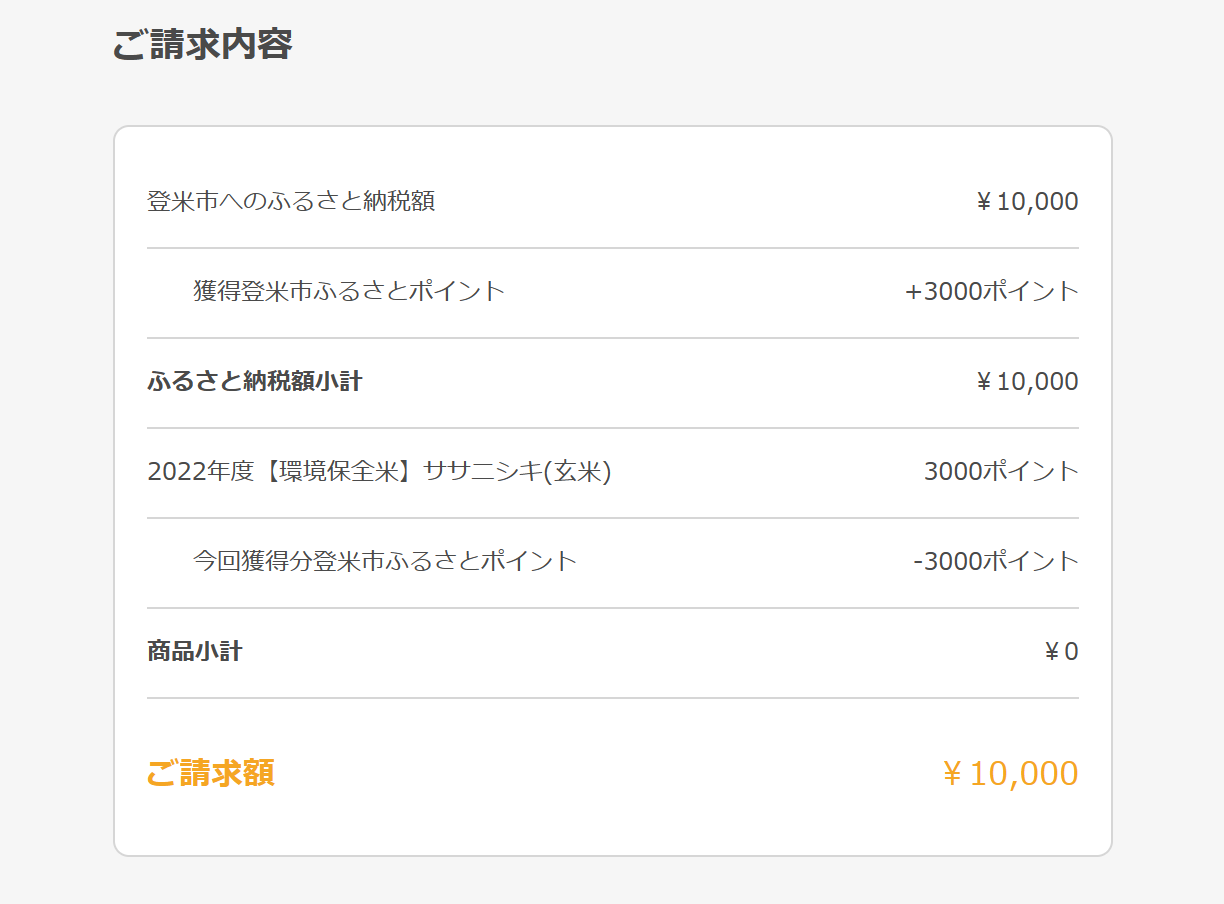
Task: Click the 商品小計 label
Action: (195, 652)
